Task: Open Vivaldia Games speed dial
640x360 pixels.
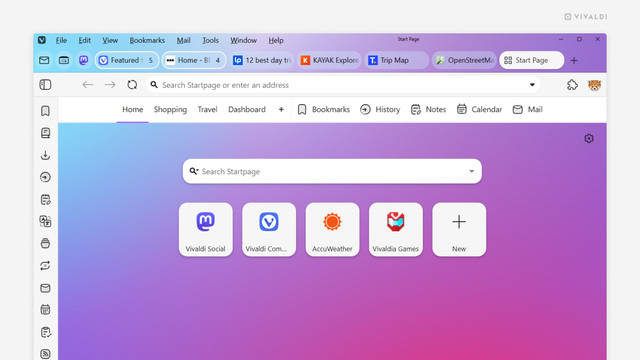Action: point(396,229)
